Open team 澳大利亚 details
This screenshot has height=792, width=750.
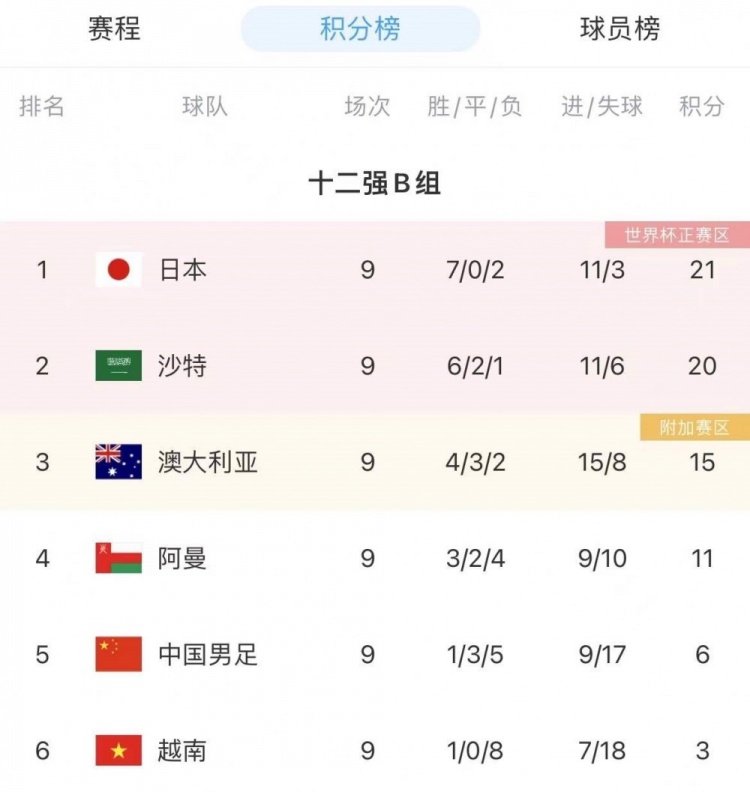coord(208,462)
